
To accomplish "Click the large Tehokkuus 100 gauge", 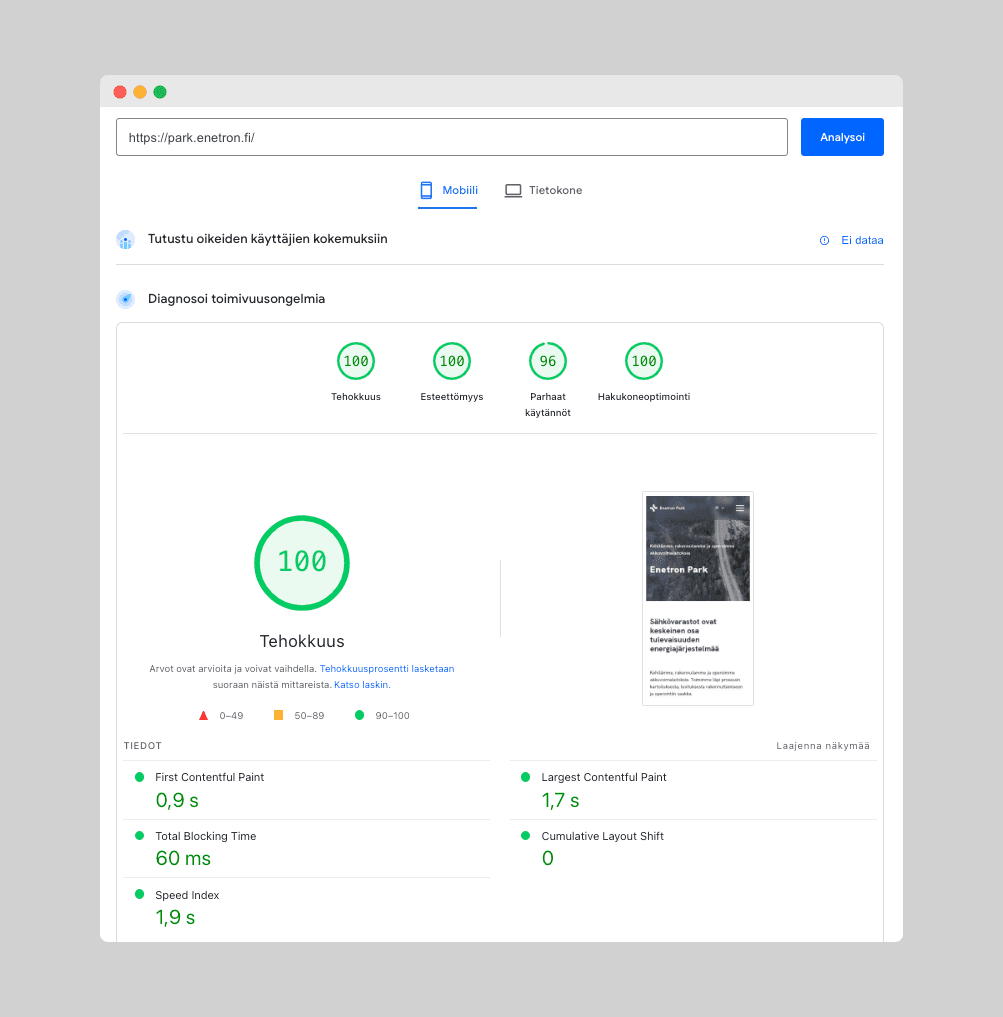I will (x=301, y=563).
